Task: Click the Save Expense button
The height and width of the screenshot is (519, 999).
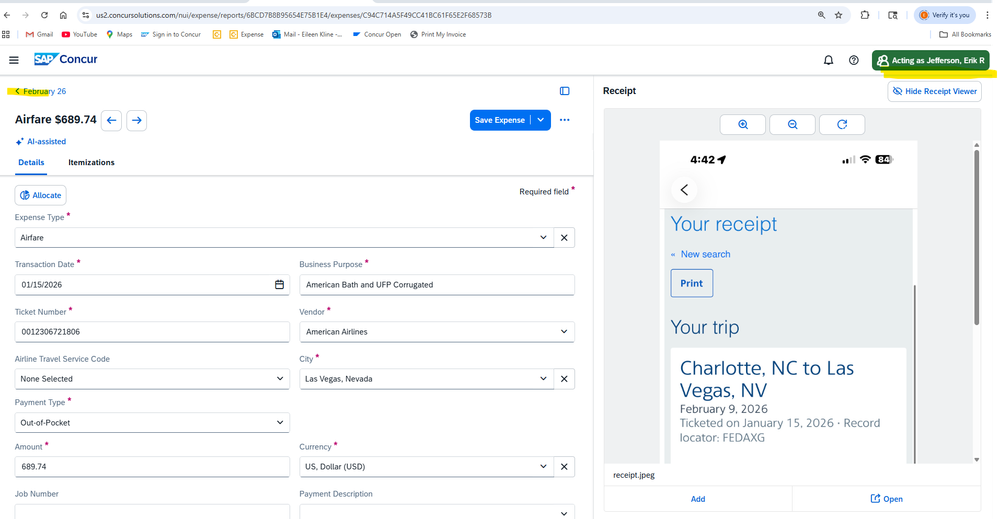Action: pos(500,120)
